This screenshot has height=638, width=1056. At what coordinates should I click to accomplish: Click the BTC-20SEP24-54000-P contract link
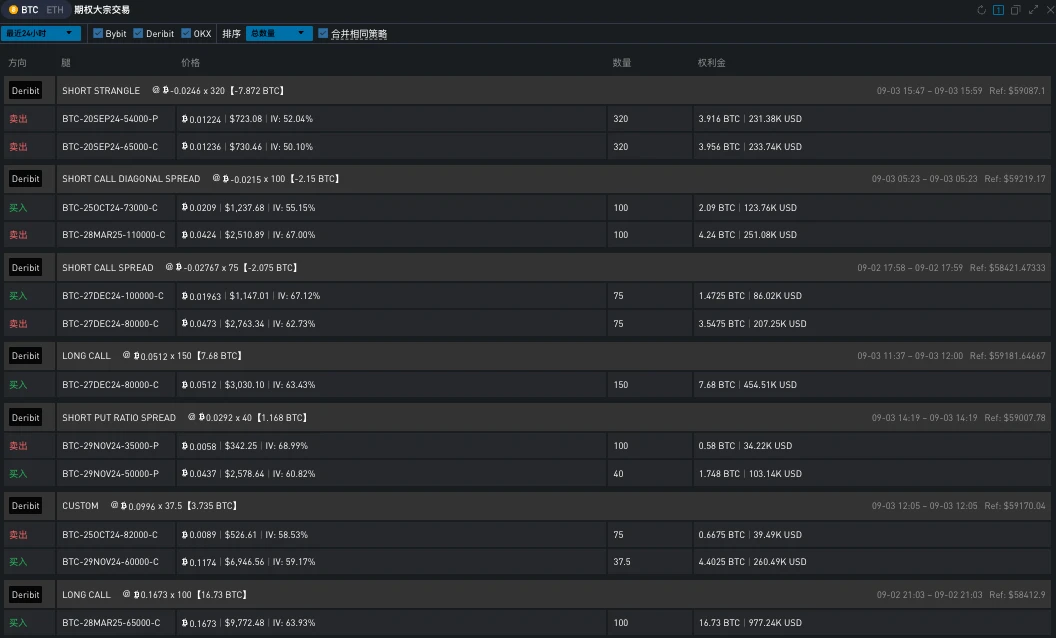click(x=110, y=119)
